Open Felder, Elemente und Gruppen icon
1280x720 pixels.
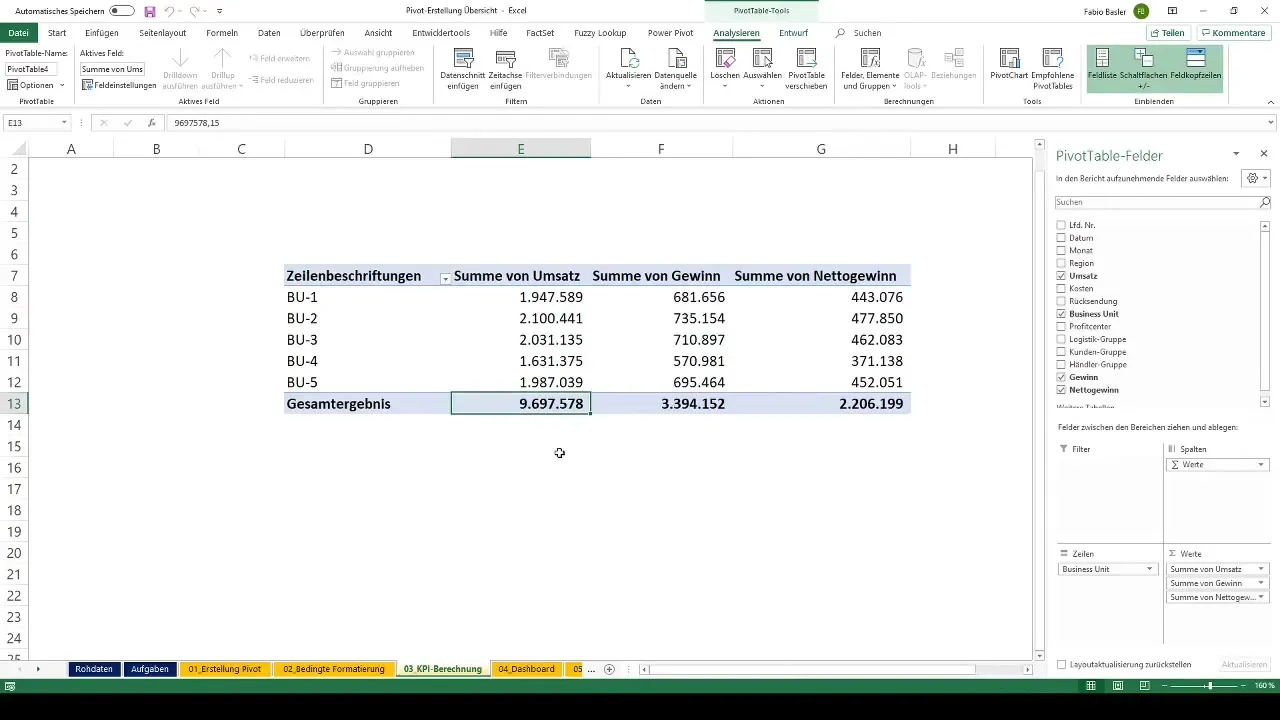pyautogui.click(x=870, y=57)
